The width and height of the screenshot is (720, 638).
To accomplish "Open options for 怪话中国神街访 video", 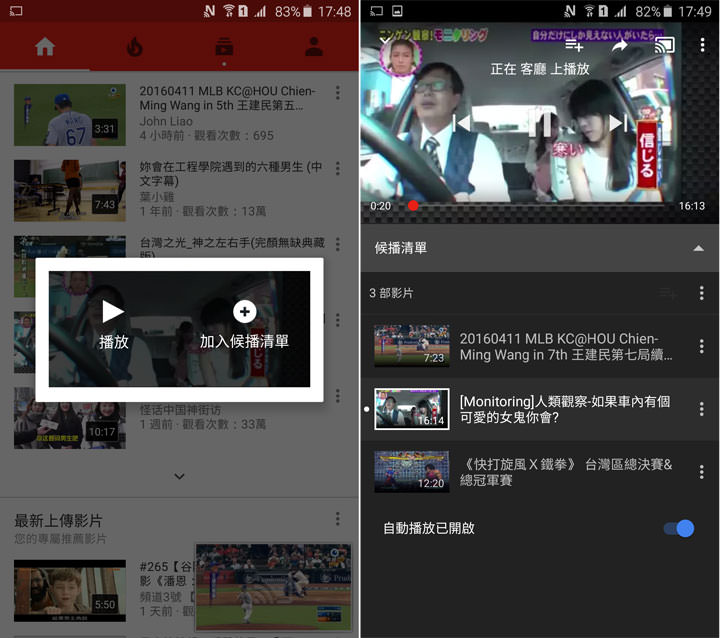I will 338,395.
